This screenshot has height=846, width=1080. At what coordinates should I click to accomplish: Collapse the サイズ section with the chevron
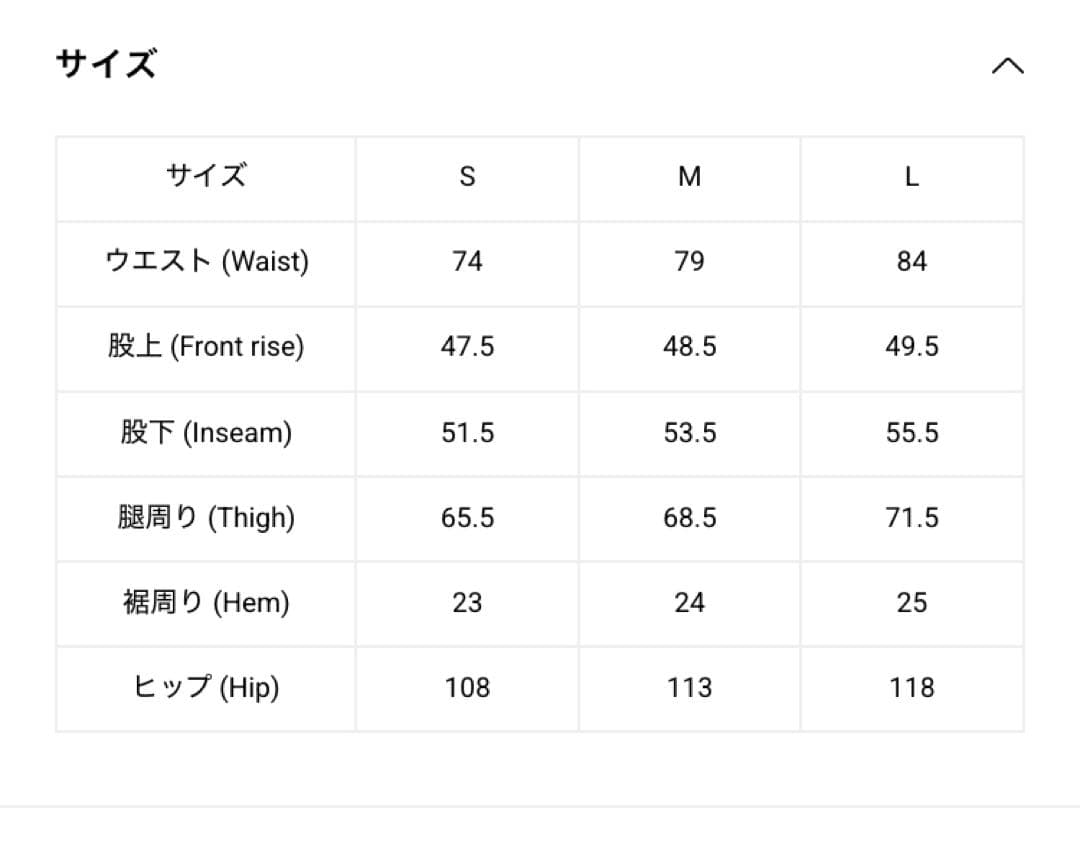(1007, 66)
